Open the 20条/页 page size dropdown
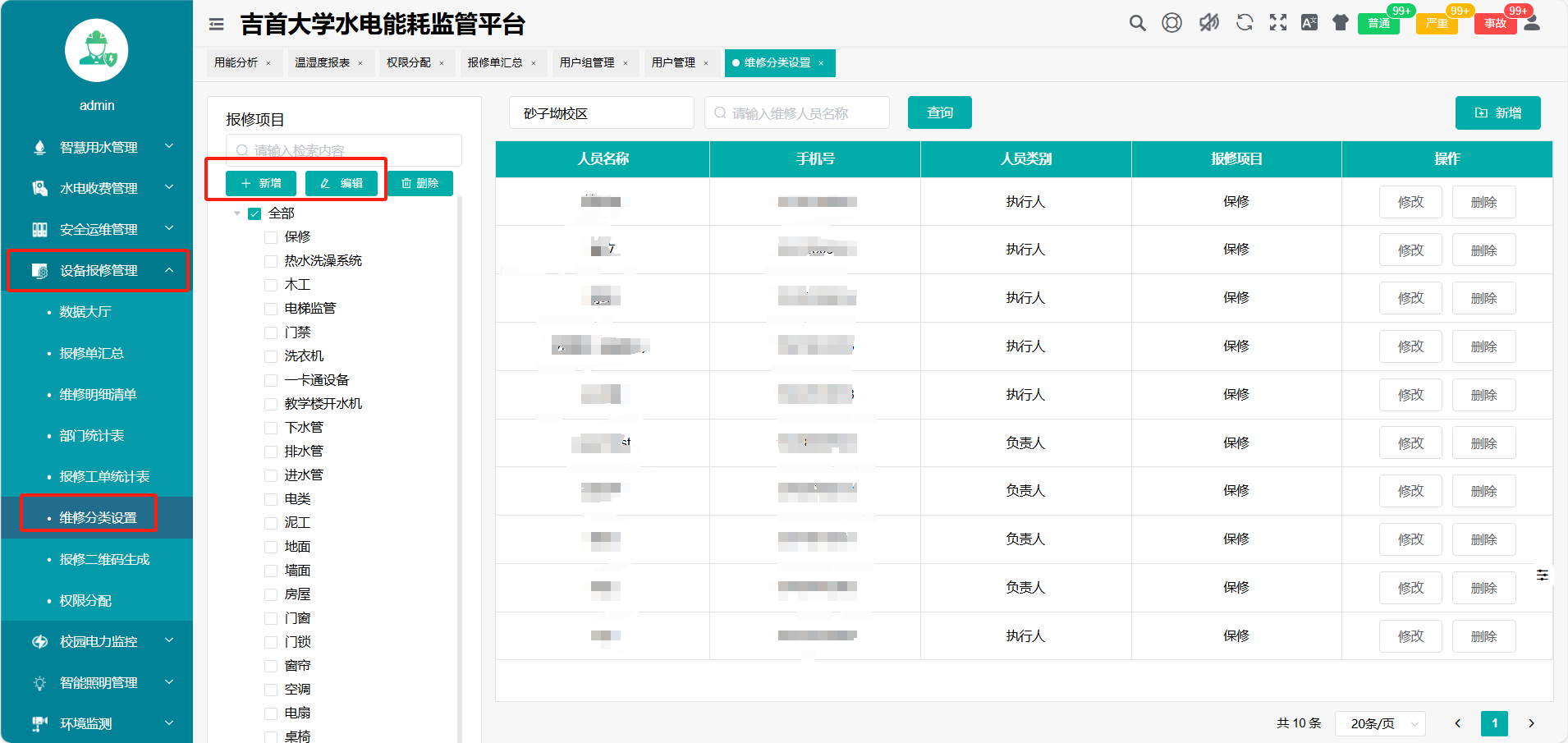 (x=1381, y=723)
